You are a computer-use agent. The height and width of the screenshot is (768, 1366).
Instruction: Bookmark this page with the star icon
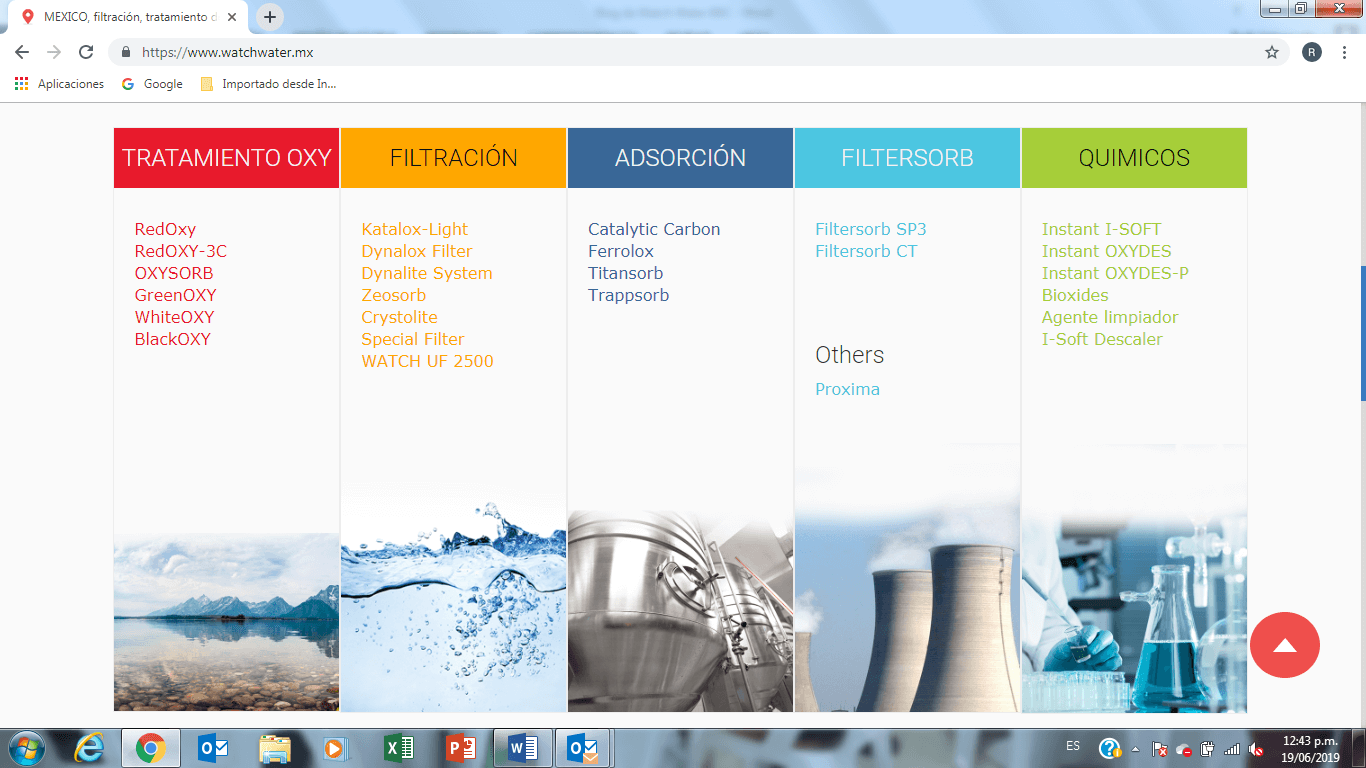(1272, 52)
